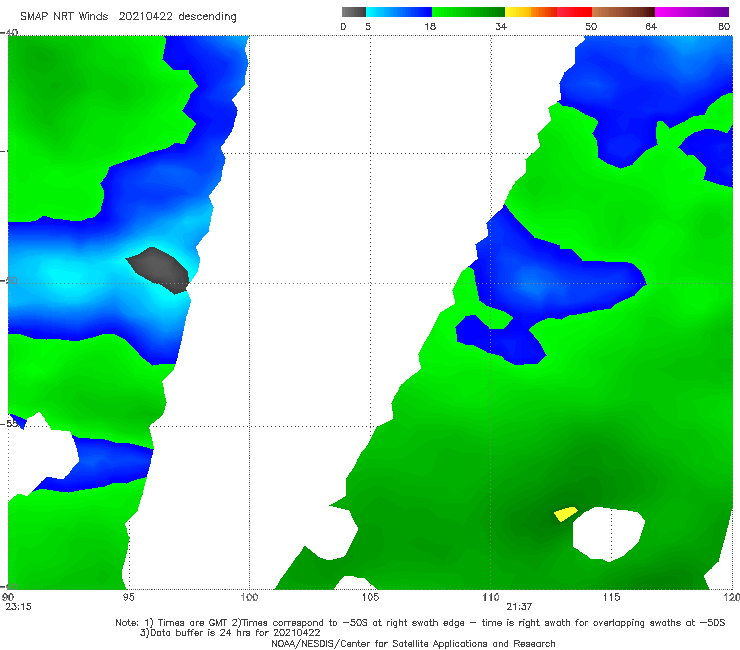Click the color bar label '50'
Viewport: 740px width, 650px height.
(x=591, y=27)
